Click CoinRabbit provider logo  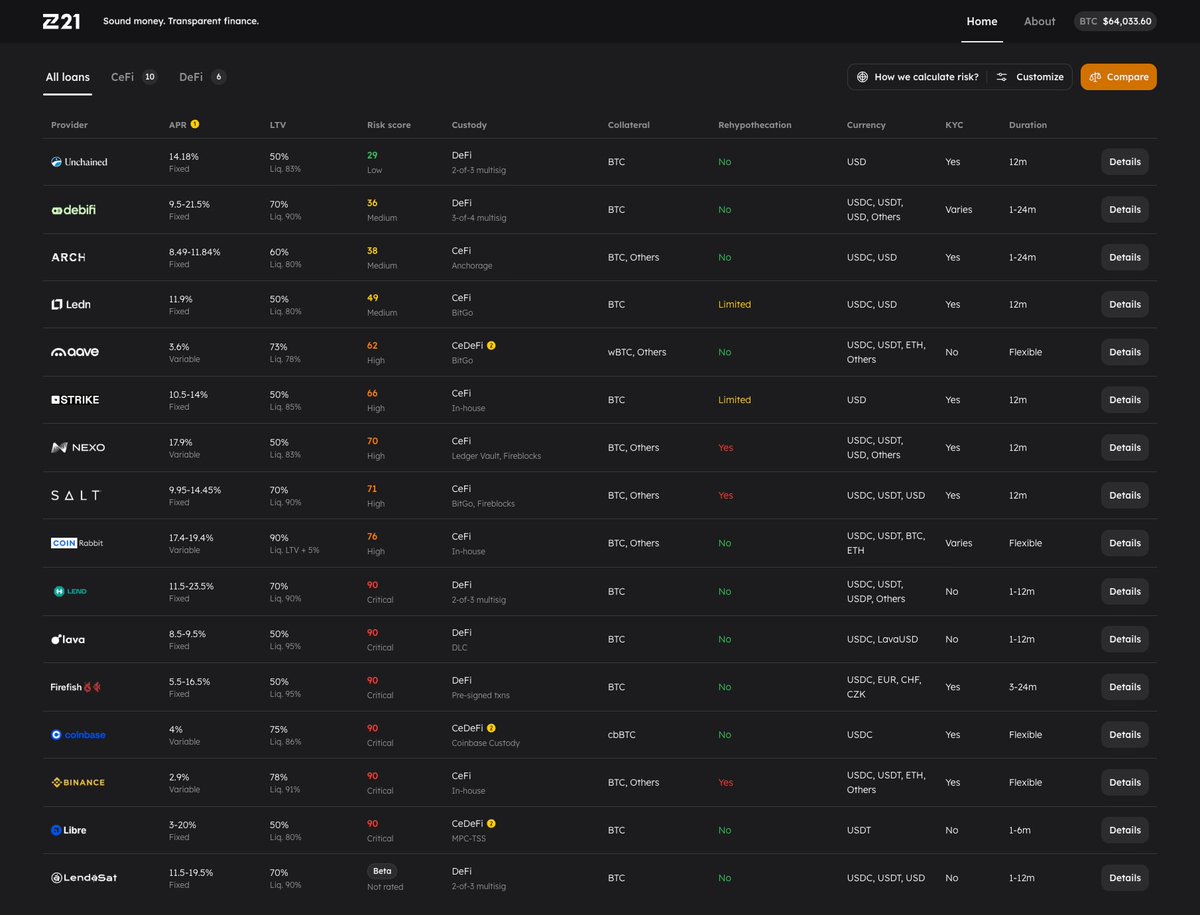pyautogui.click(x=77, y=543)
